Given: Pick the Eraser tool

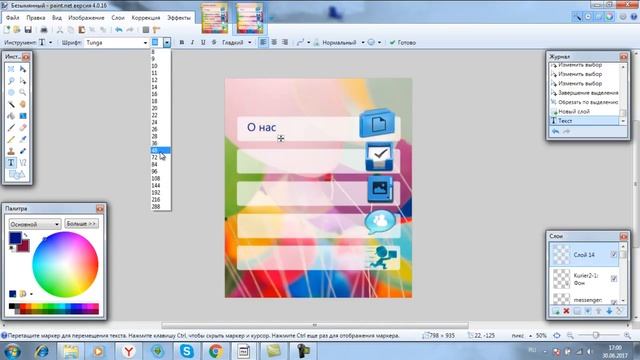Looking at the screenshot, I should [x=23, y=128].
